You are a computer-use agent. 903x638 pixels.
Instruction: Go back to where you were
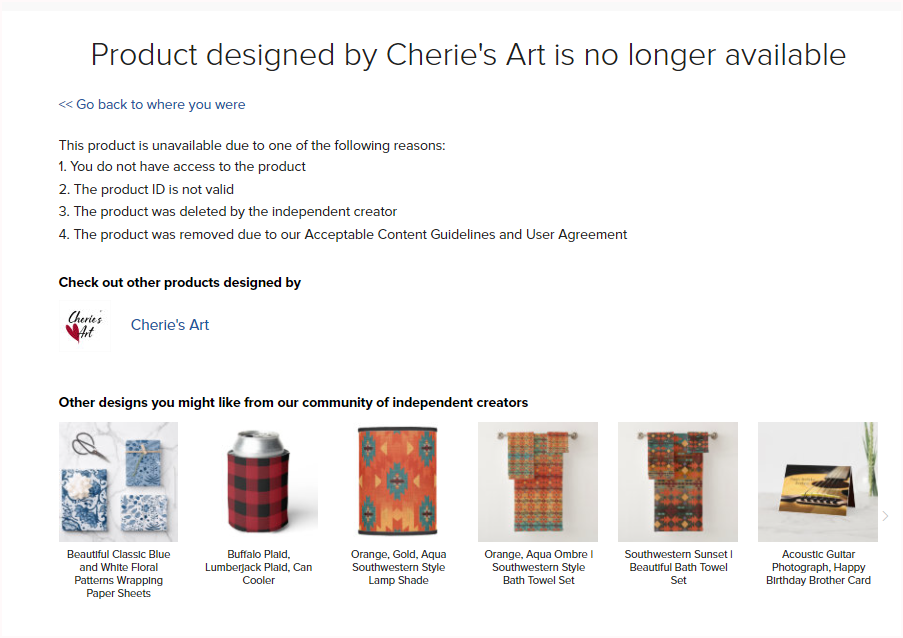[x=152, y=104]
